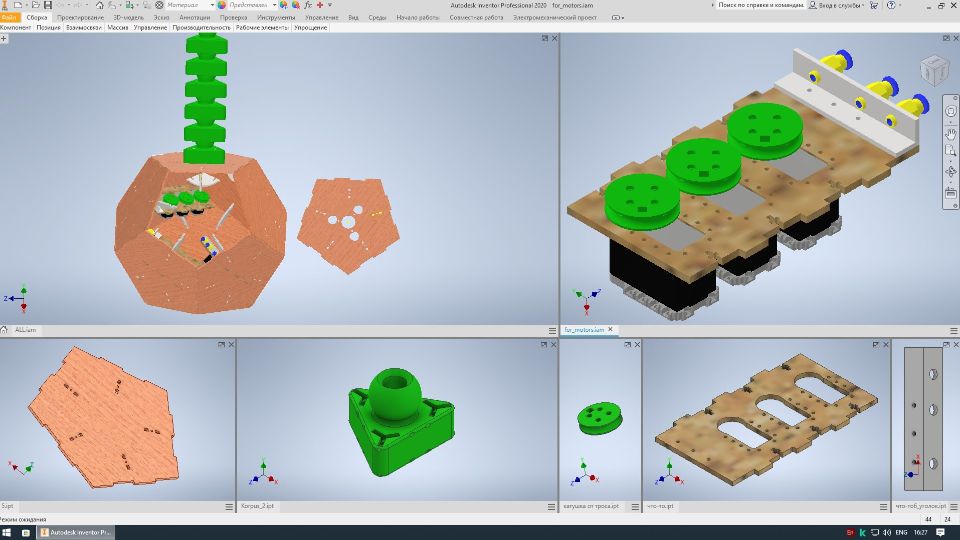960x540 pixels.
Task: Click the help question mark icon
Action: pos(891,5)
